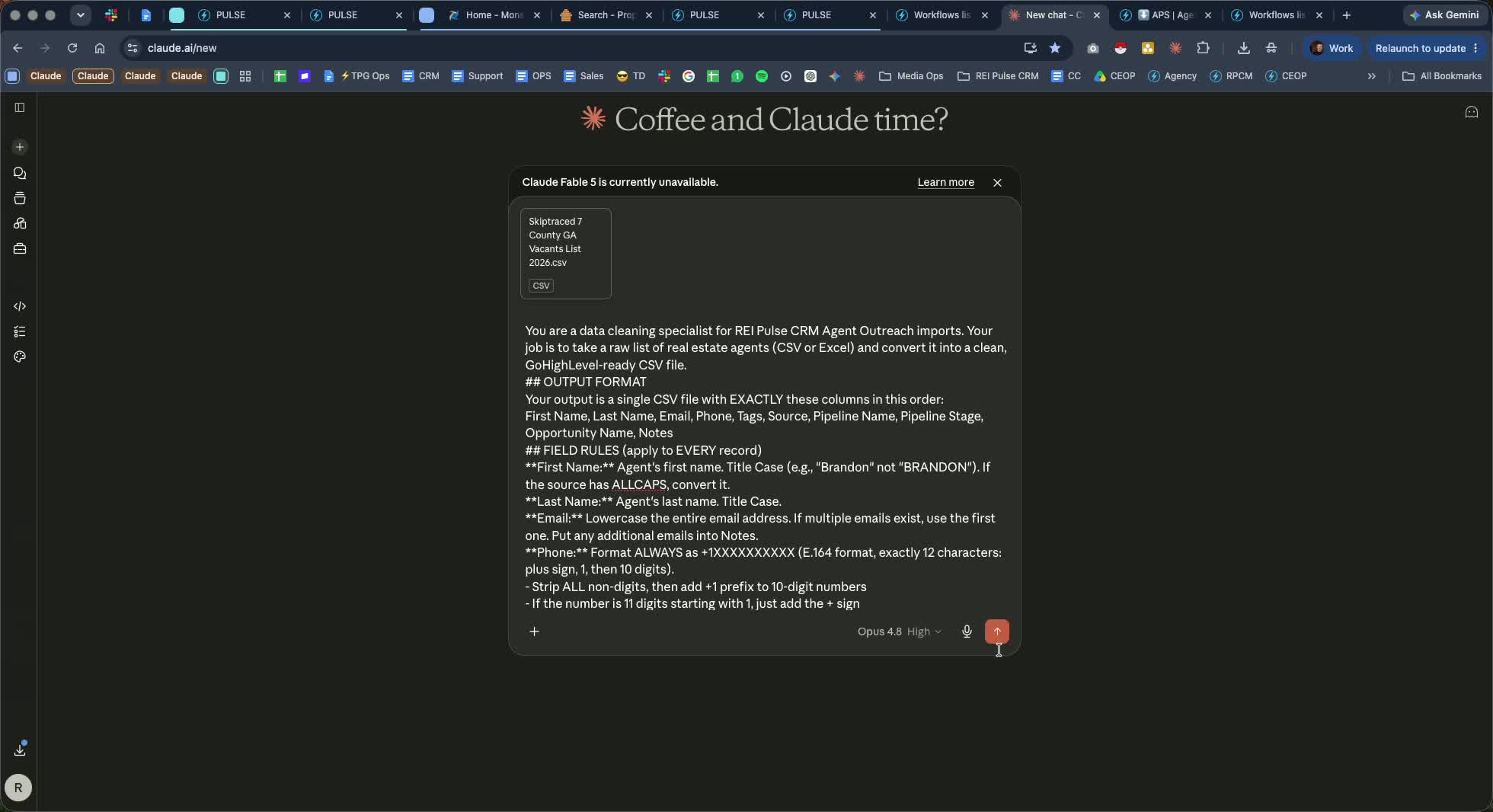Click the microphone voice input icon
The width and height of the screenshot is (1493, 812).
click(967, 631)
